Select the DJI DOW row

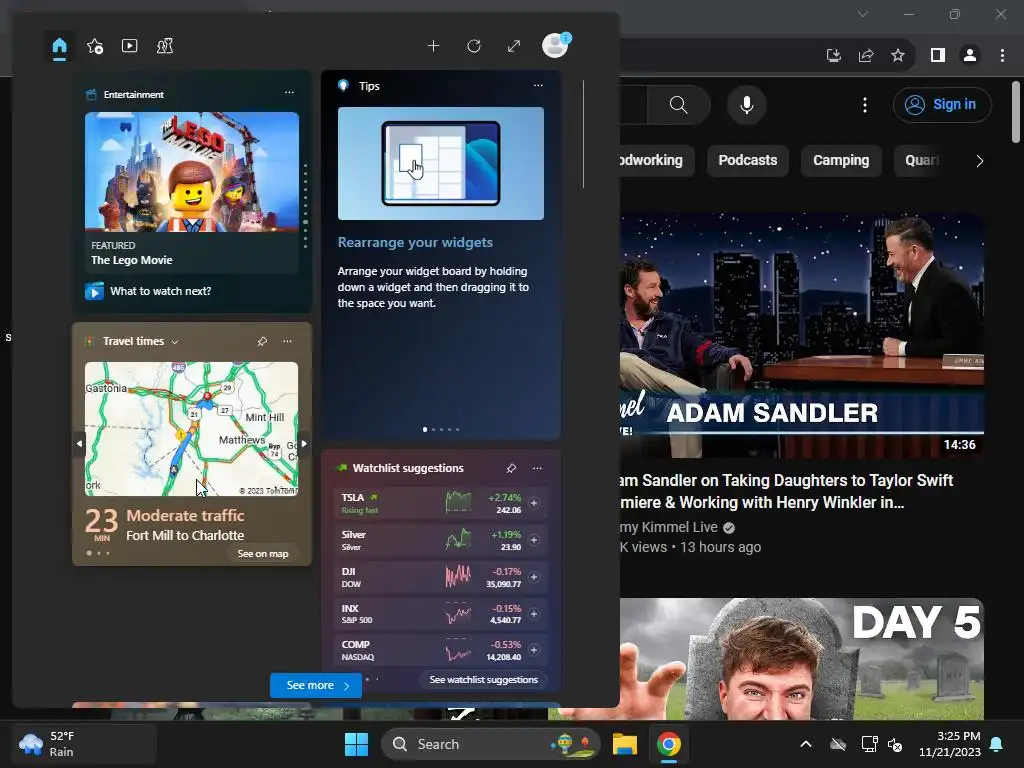pyautogui.click(x=441, y=577)
